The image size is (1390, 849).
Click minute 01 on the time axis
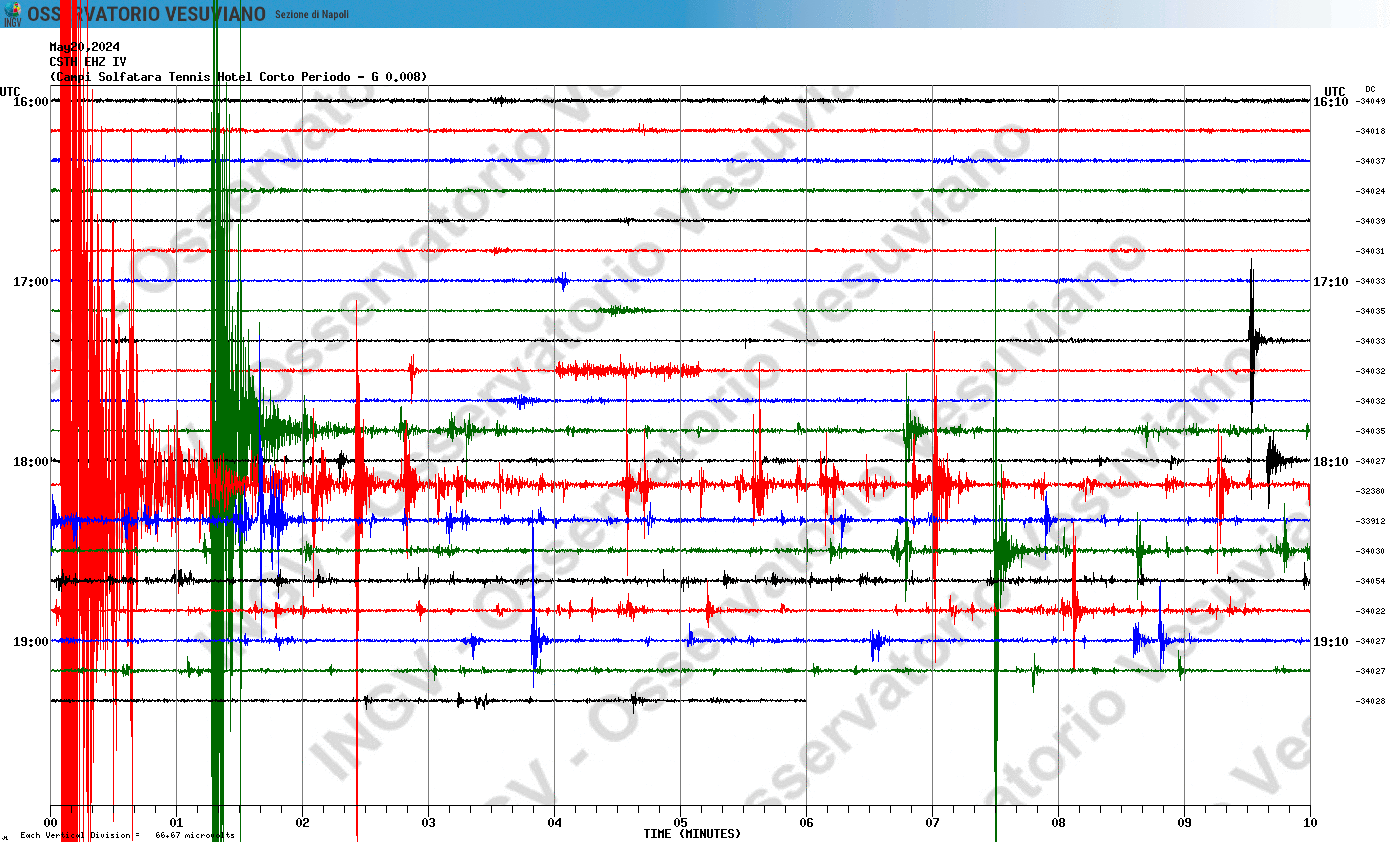[x=177, y=823]
